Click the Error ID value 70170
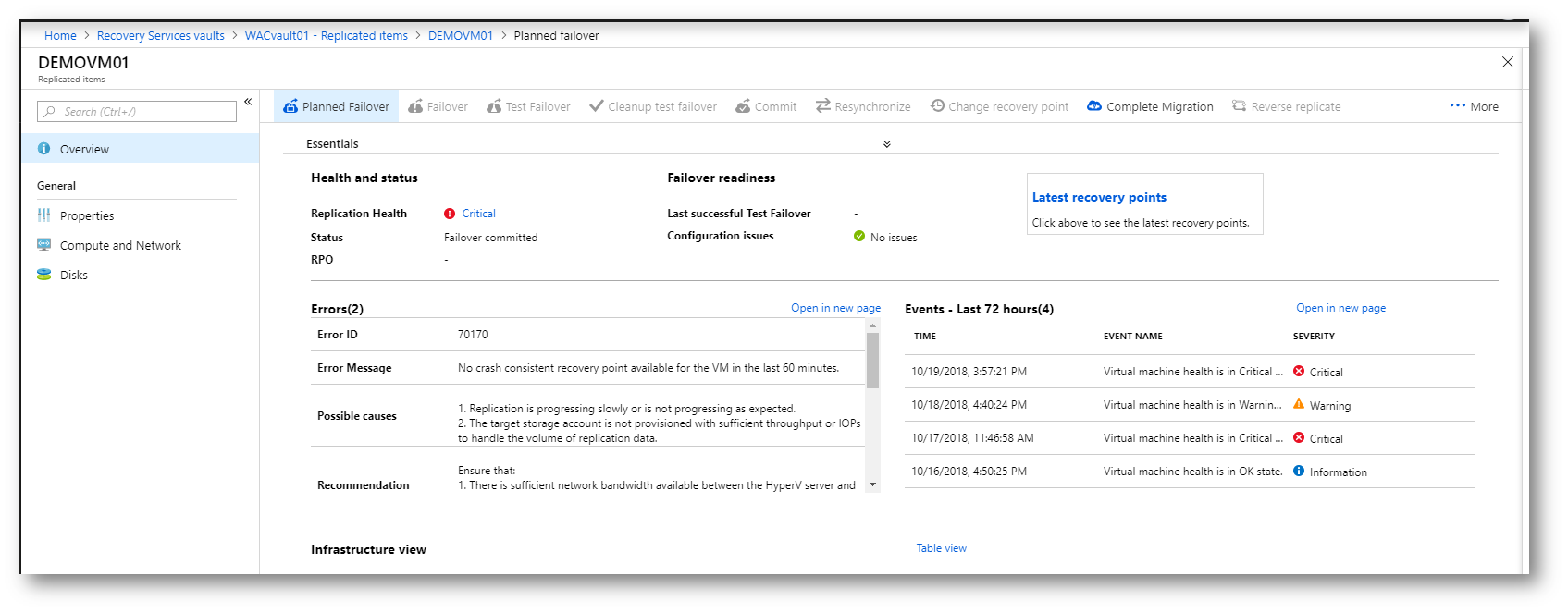 [473, 335]
